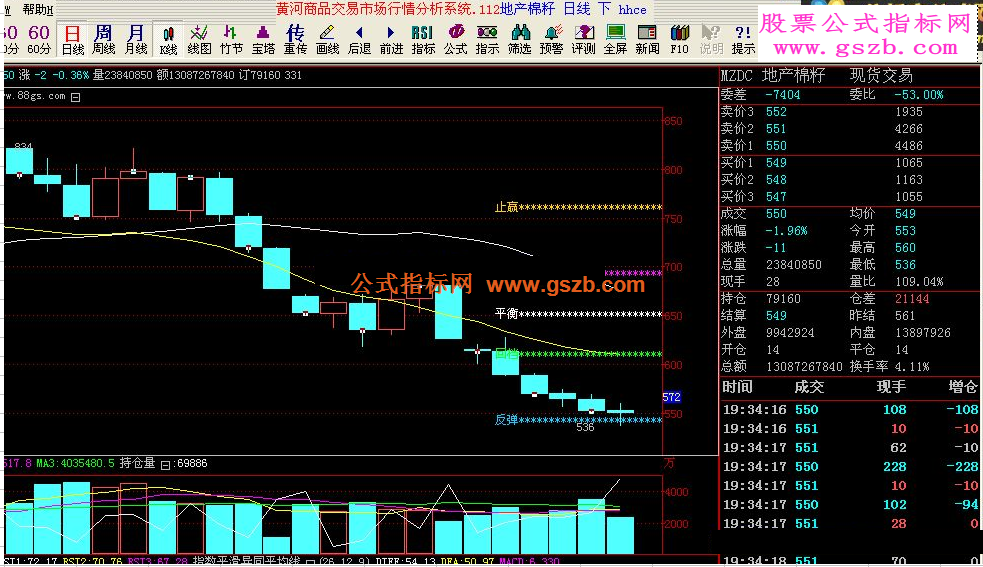Image resolution: width=983 pixels, height=567 pixels.
Task: Select the 卖价3 552 order row
Action: pos(849,112)
